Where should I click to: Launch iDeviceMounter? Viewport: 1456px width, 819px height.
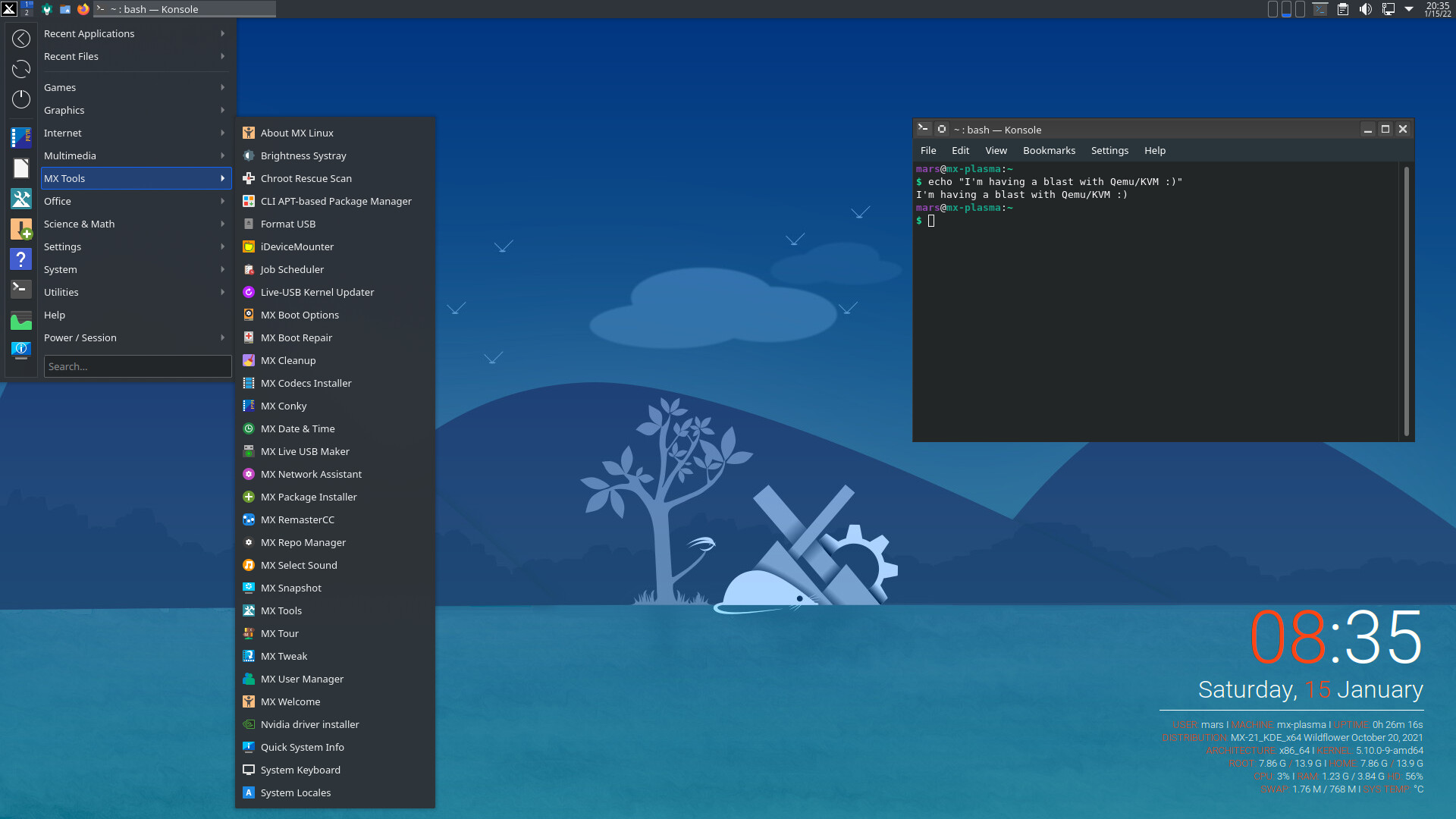pyautogui.click(x=334, y=246)
